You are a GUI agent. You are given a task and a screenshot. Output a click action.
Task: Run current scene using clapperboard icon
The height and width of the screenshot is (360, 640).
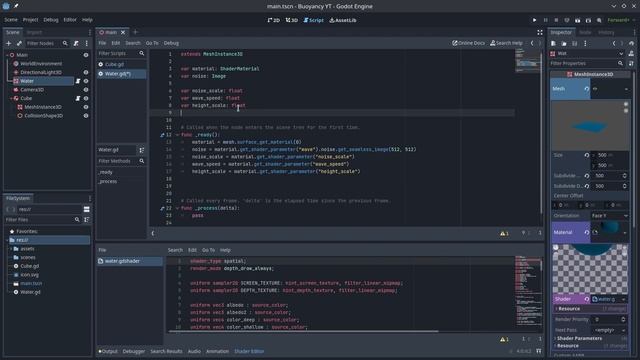click(578, 20)
